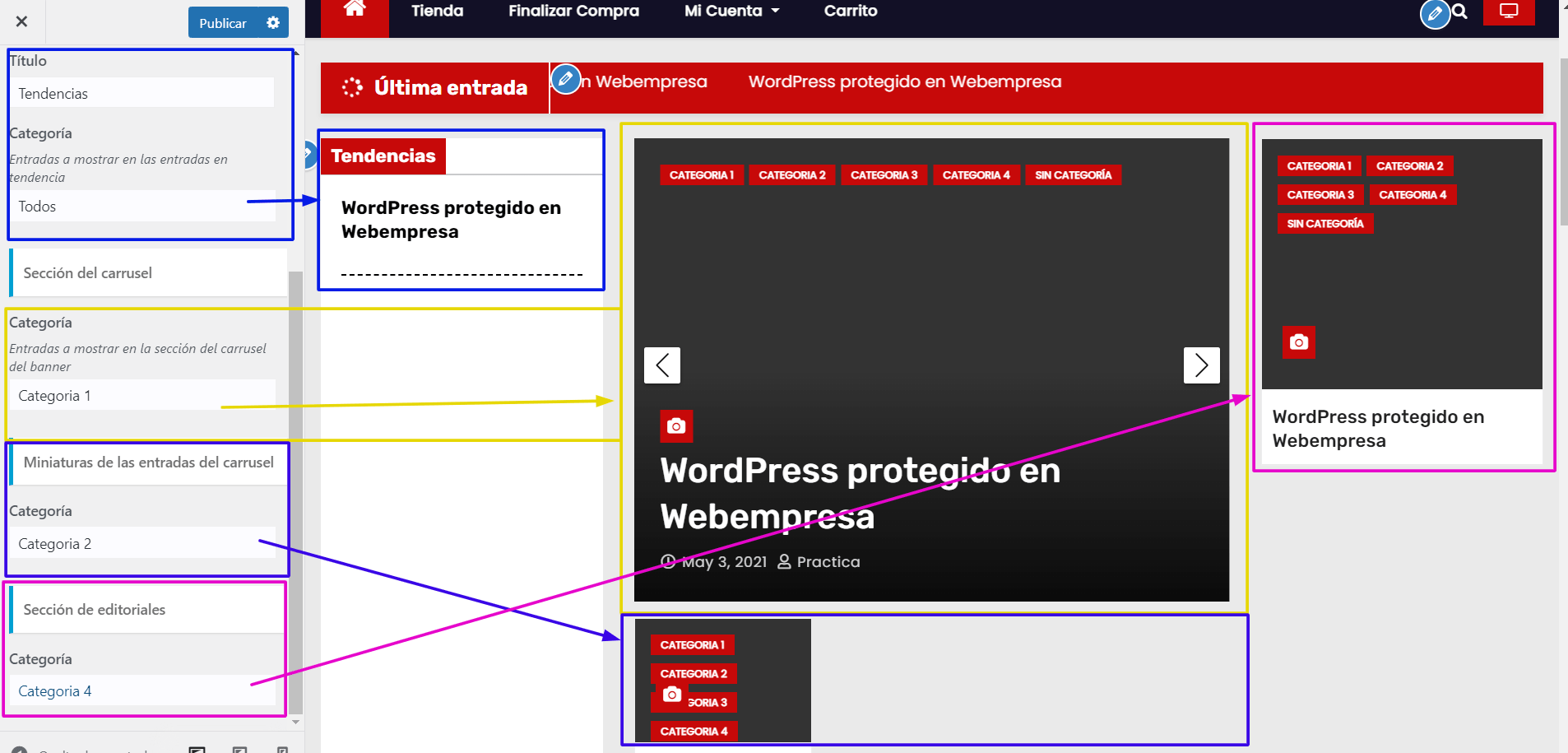The width and height of the screenshot is (1568, 753).
Task: Click the panel scroll down arrow
Action: [296, 722]
